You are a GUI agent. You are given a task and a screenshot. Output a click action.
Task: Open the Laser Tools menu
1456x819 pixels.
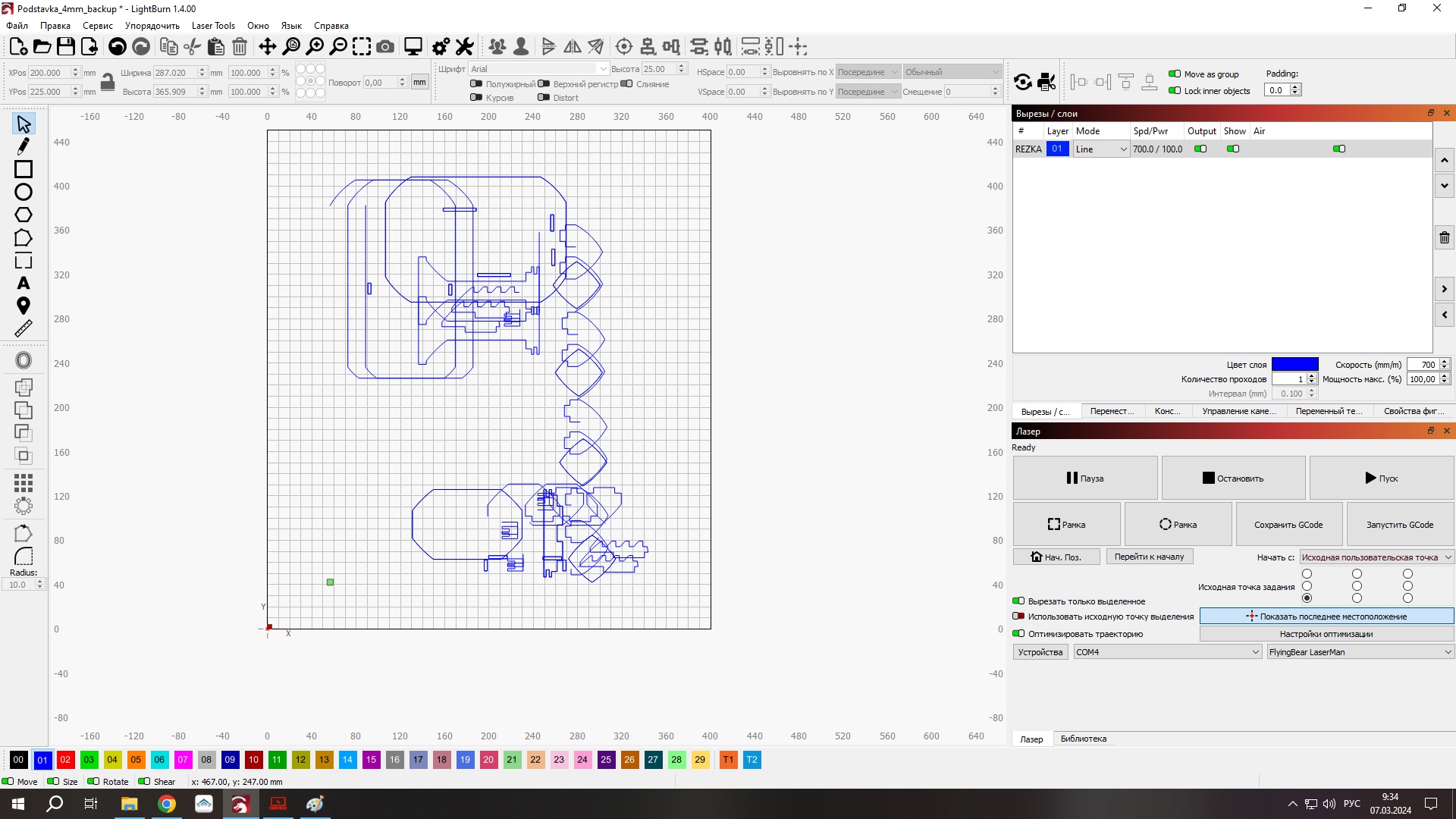point(213,25)
